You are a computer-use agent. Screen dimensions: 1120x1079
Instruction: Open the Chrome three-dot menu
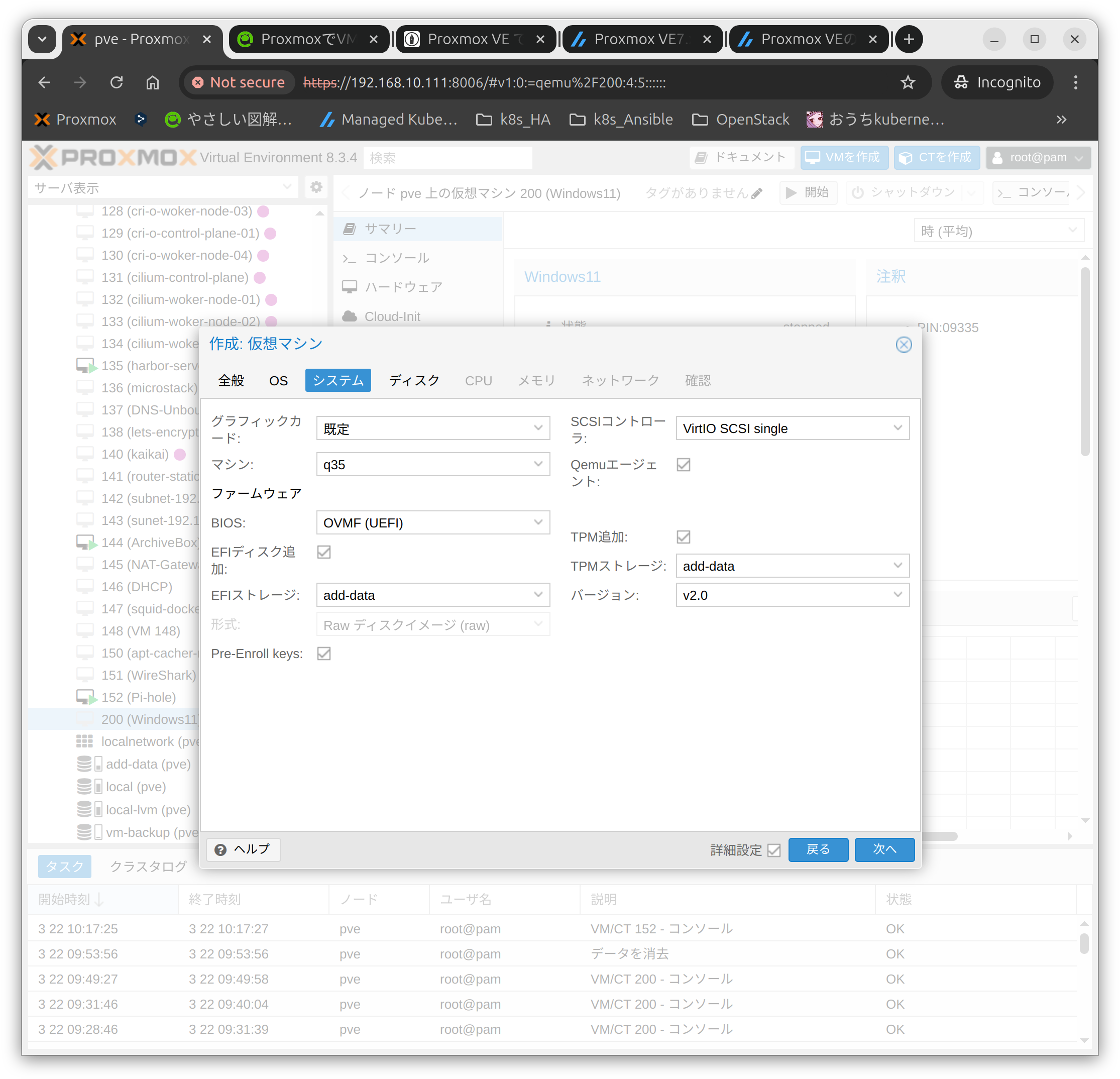pos(1075,83)
